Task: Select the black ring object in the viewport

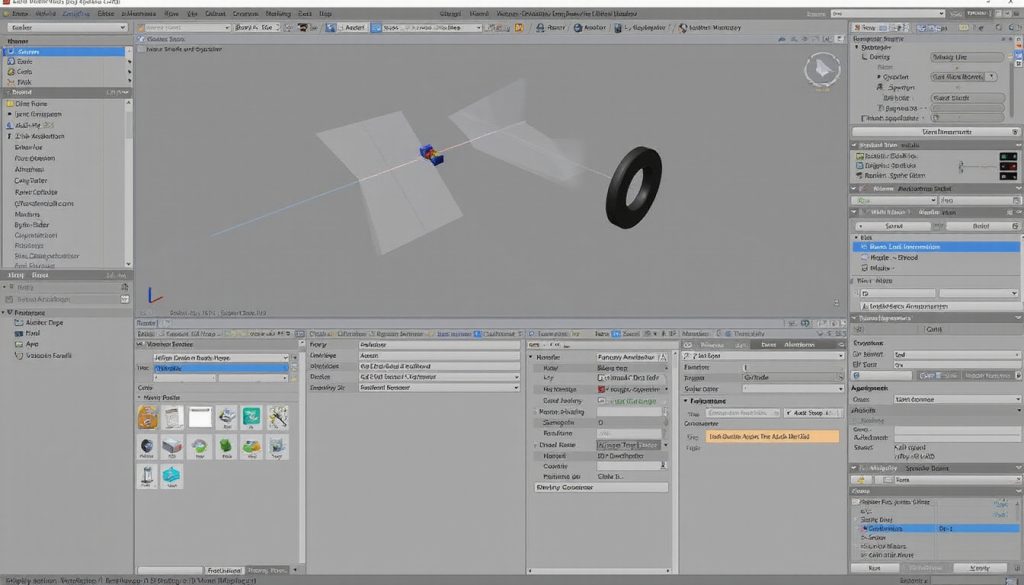Action: (x=633, y=187)
